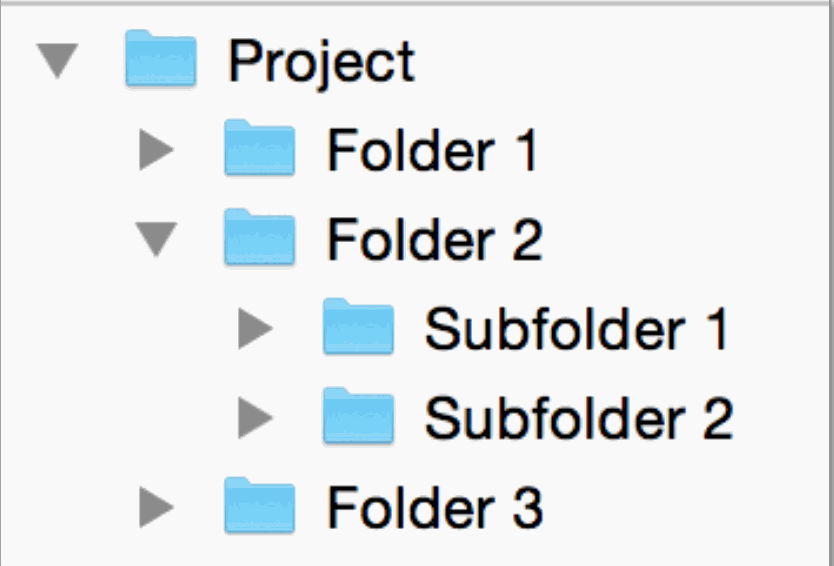Select the Project text label

(x=321, y=62)
